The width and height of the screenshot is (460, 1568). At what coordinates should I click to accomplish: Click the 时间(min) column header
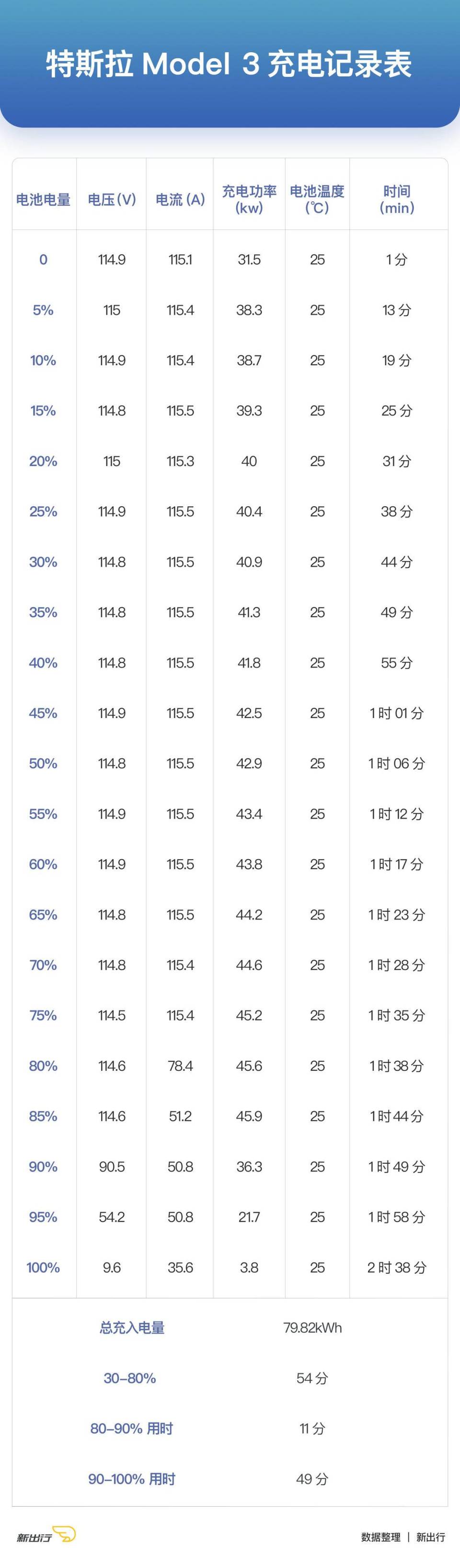(397, 200)
